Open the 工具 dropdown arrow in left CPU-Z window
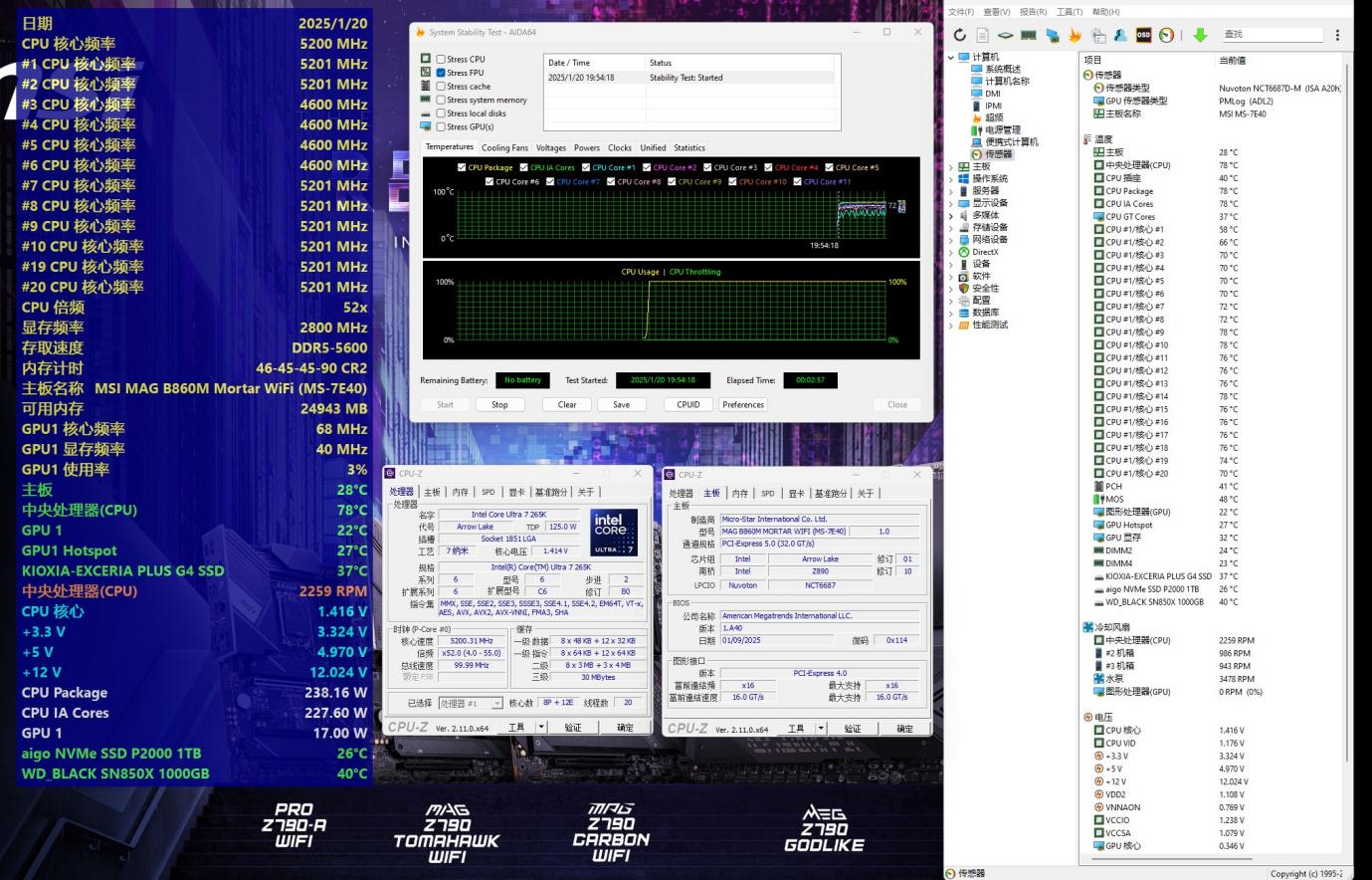The image size is (1372, 880). (541, 728)
